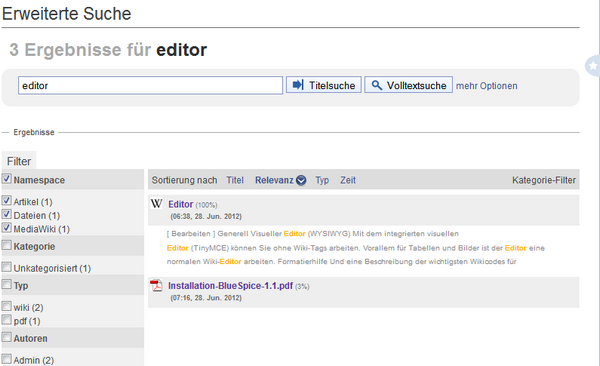Image resolution: width=600 pixels, height=366 pixels.
Task: Click the 'Erweiterte Suche' page heading
Action: 67,14
